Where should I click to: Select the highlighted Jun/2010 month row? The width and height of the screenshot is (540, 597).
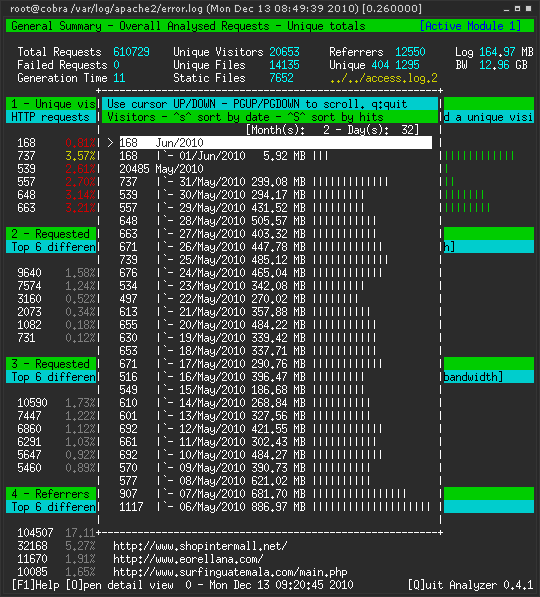coord(276,143)
